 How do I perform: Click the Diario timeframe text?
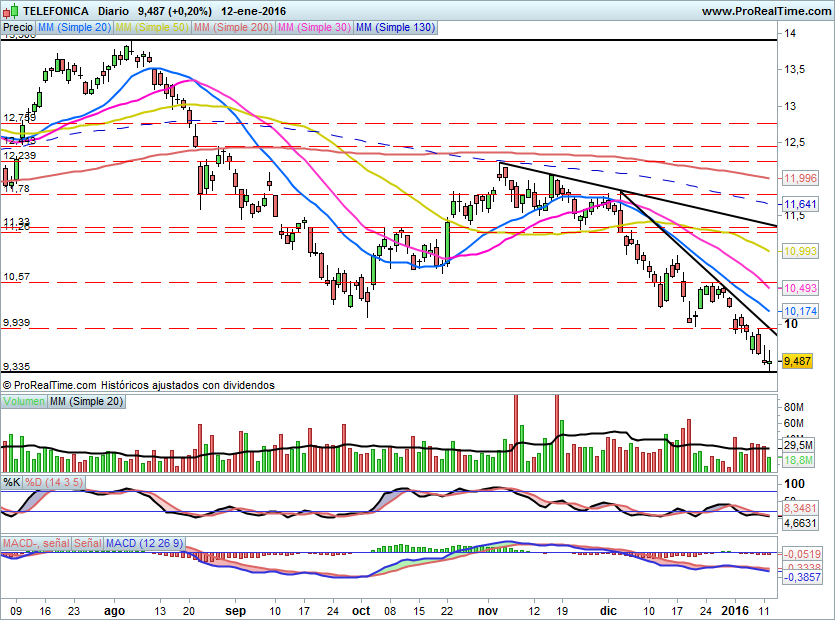click(x=113, y=11)
